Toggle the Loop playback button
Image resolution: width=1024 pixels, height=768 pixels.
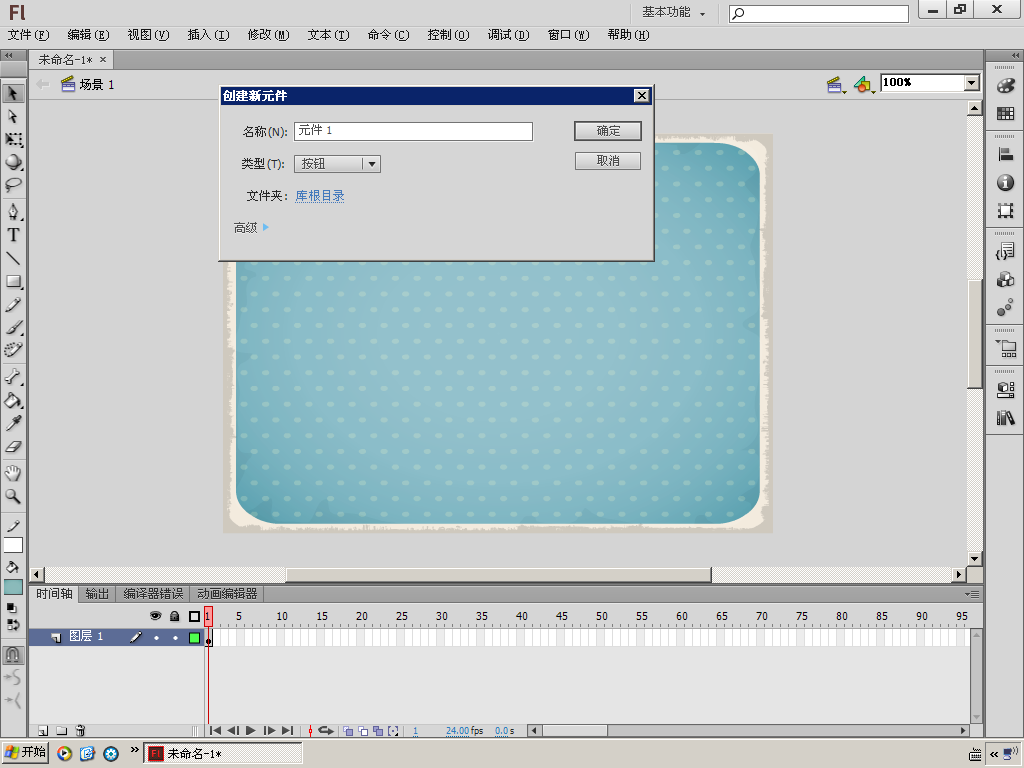pos(326,731)
